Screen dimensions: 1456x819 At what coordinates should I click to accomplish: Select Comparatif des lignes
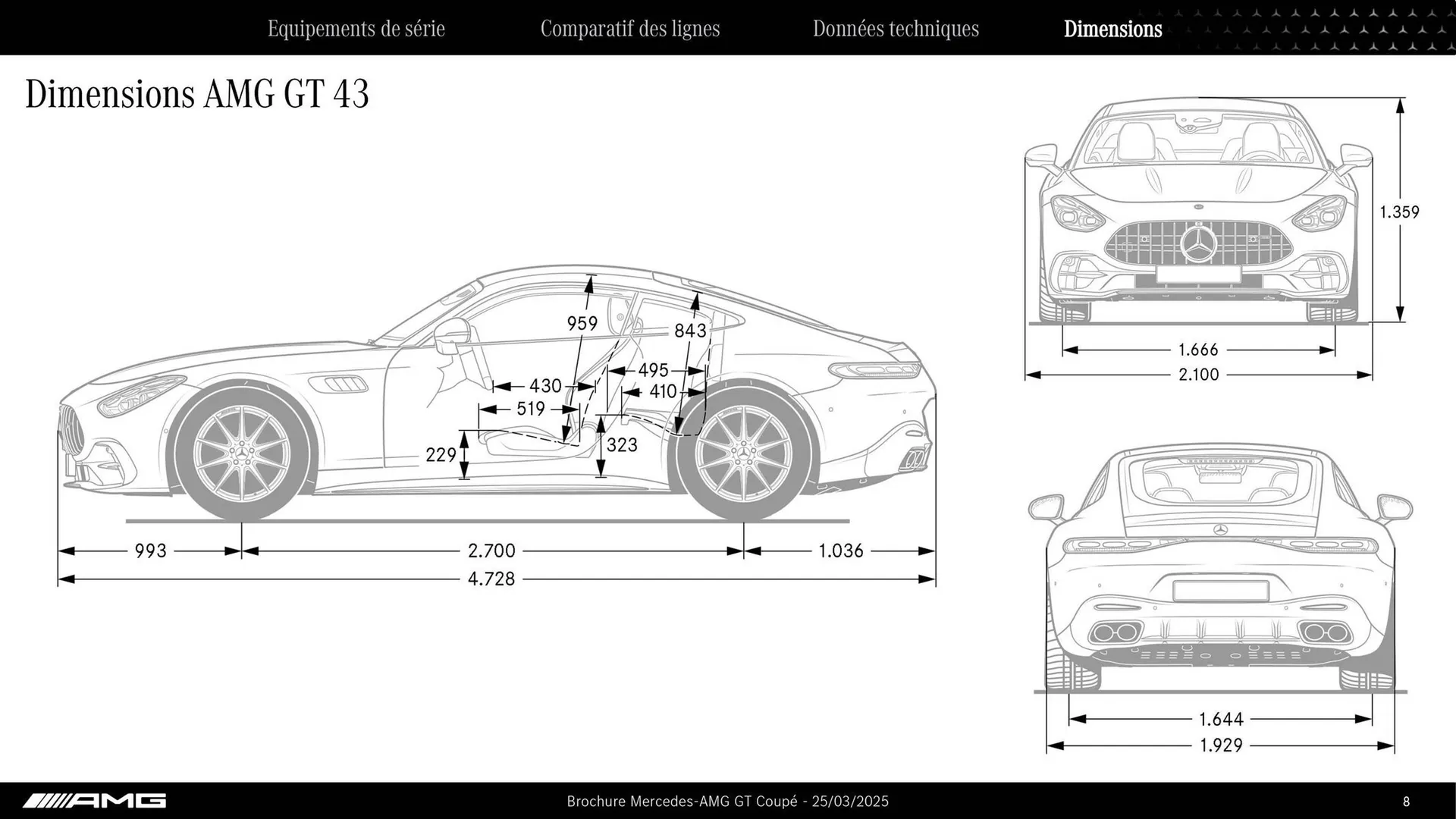pos(630,29)
